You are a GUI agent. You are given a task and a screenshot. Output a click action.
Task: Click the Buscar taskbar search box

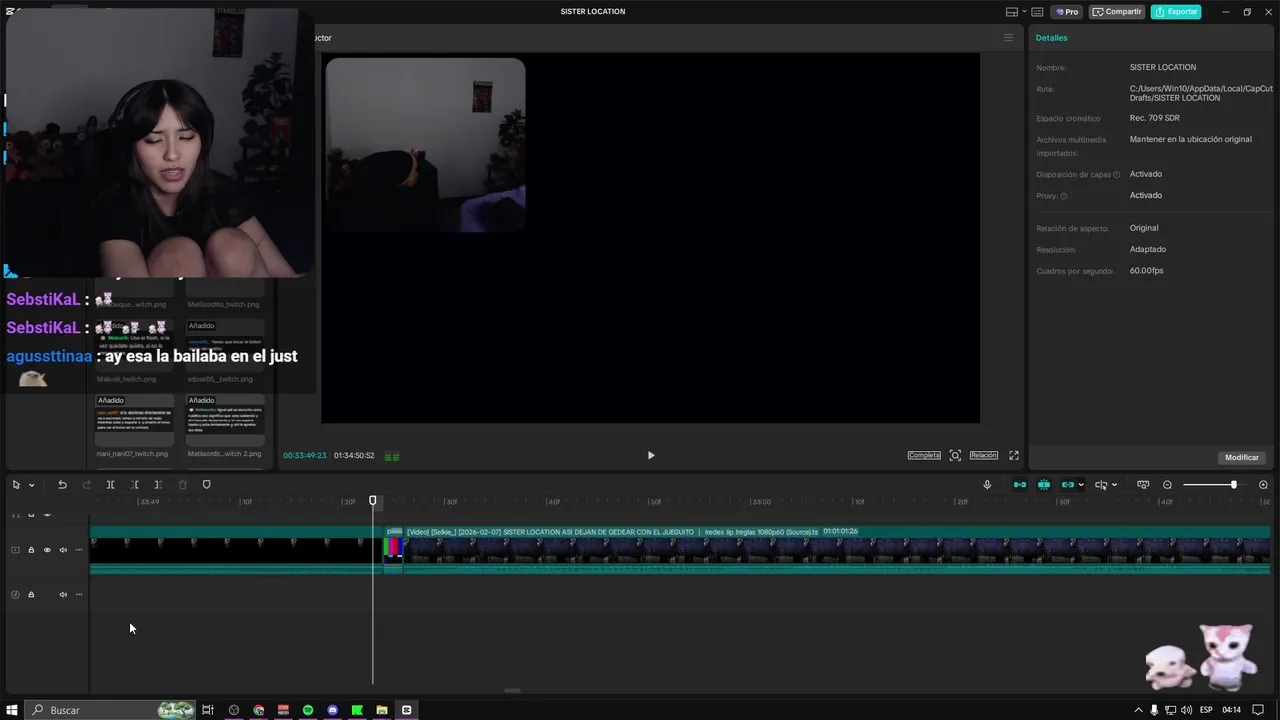pyautogui.click(x=110, y=710)
